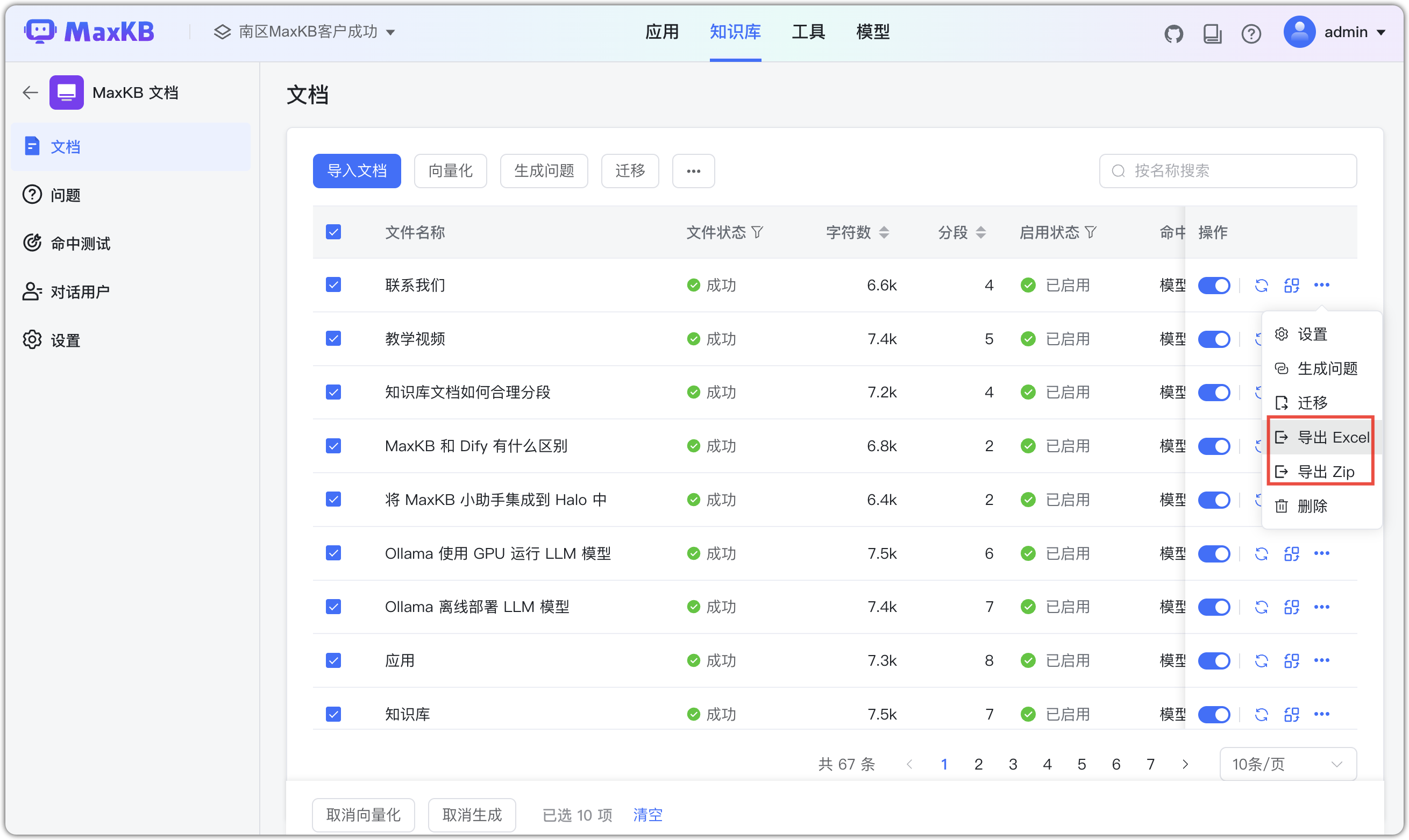Click generate icon in Ollama 离线部署 row
This screenshot has height=840, width=1409.
tap(1291, 607)
